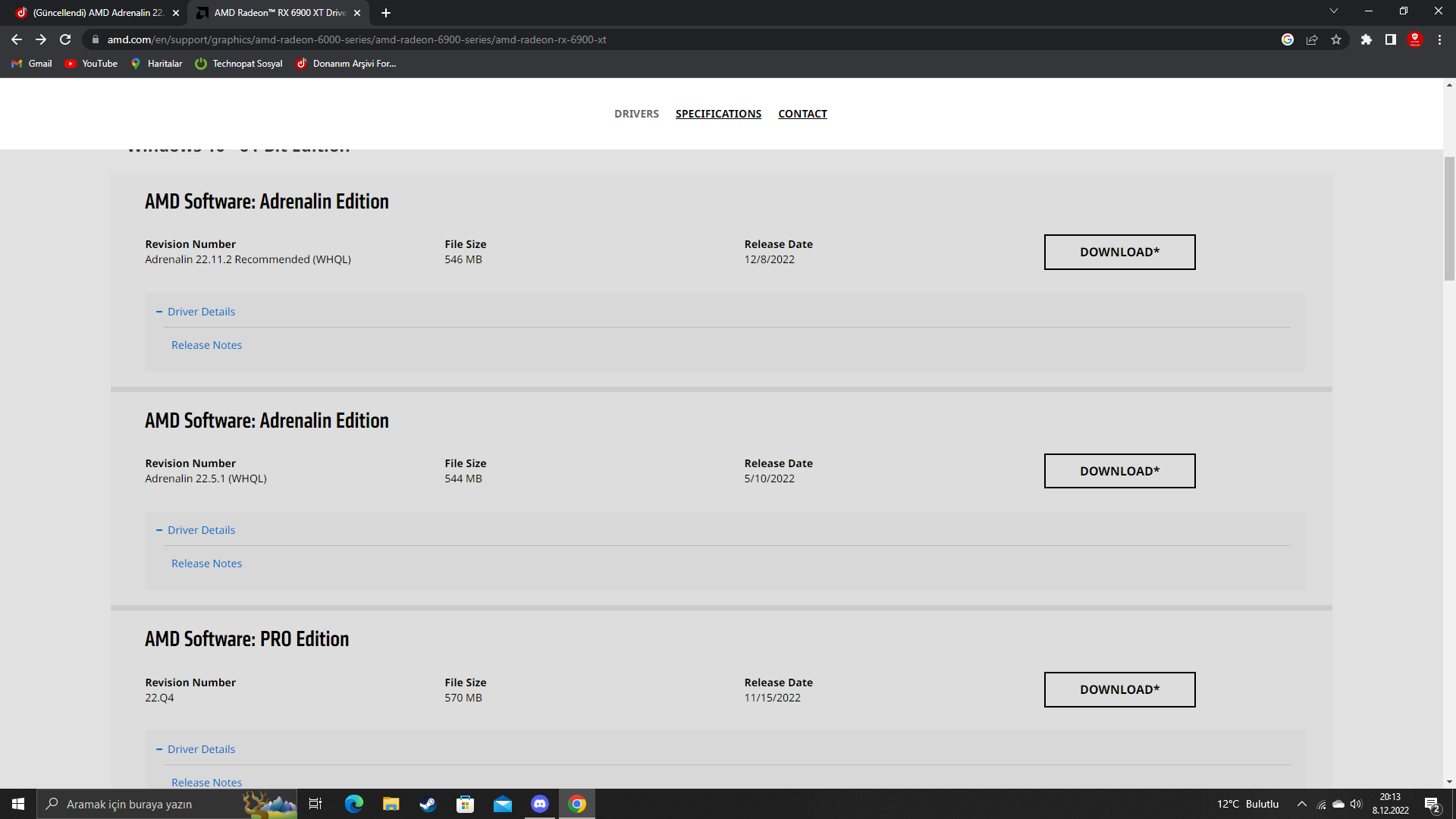Image resolution: width=1456 pixels, height=819 pixels.
Task: Collapse Driver Details for Adrenalin 22.11.2
Action: click(196, 312)
